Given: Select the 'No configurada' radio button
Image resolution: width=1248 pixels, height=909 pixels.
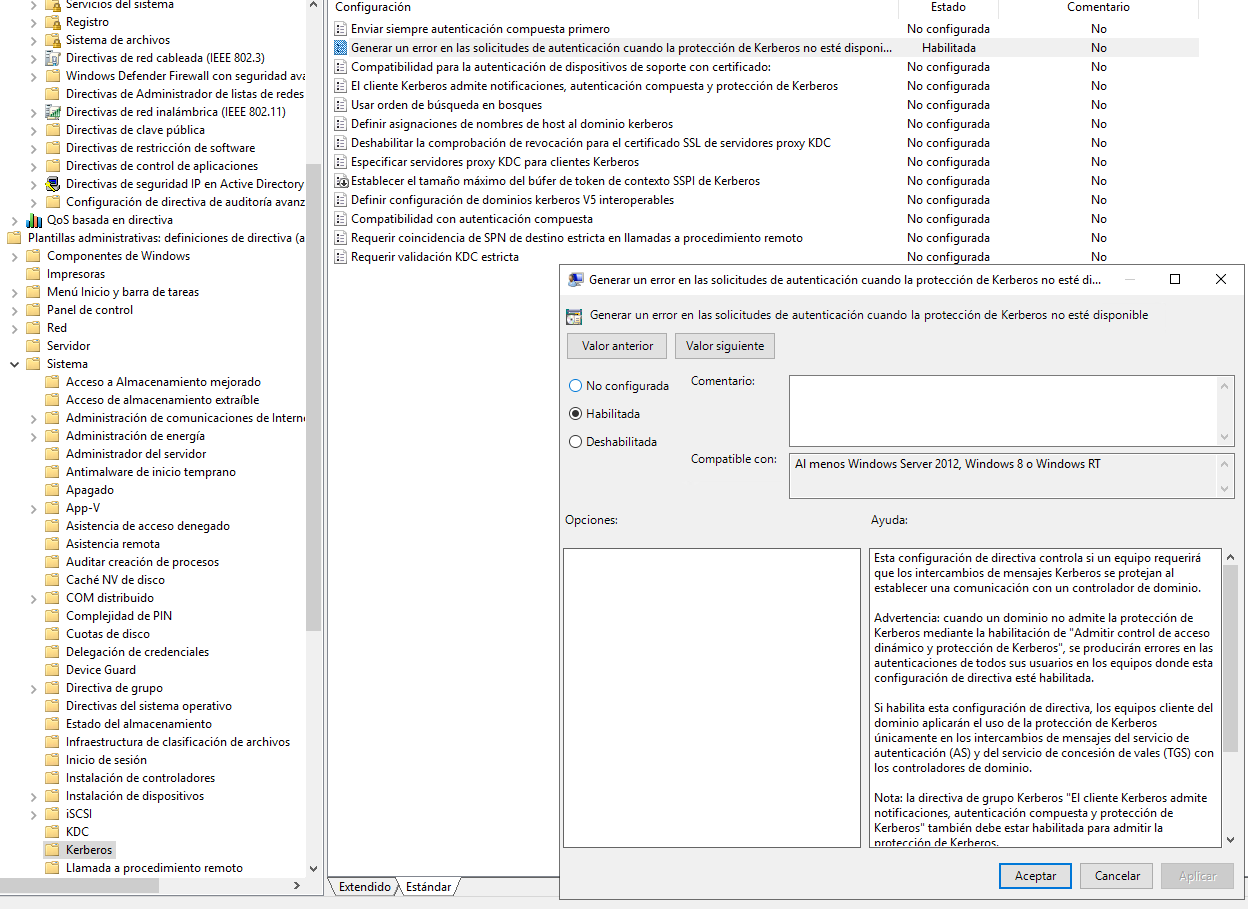Looking at the screenshot, I should pos(575,386).
